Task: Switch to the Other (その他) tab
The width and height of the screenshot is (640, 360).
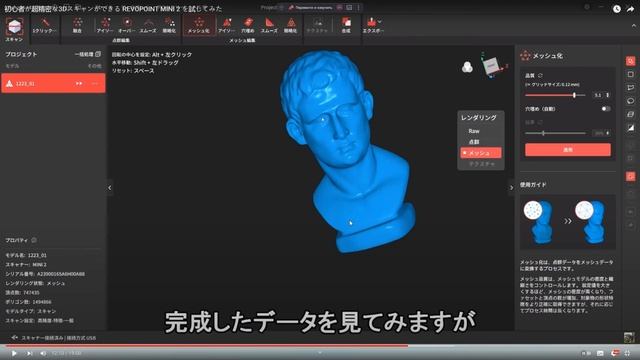Action: coord(94,66)
